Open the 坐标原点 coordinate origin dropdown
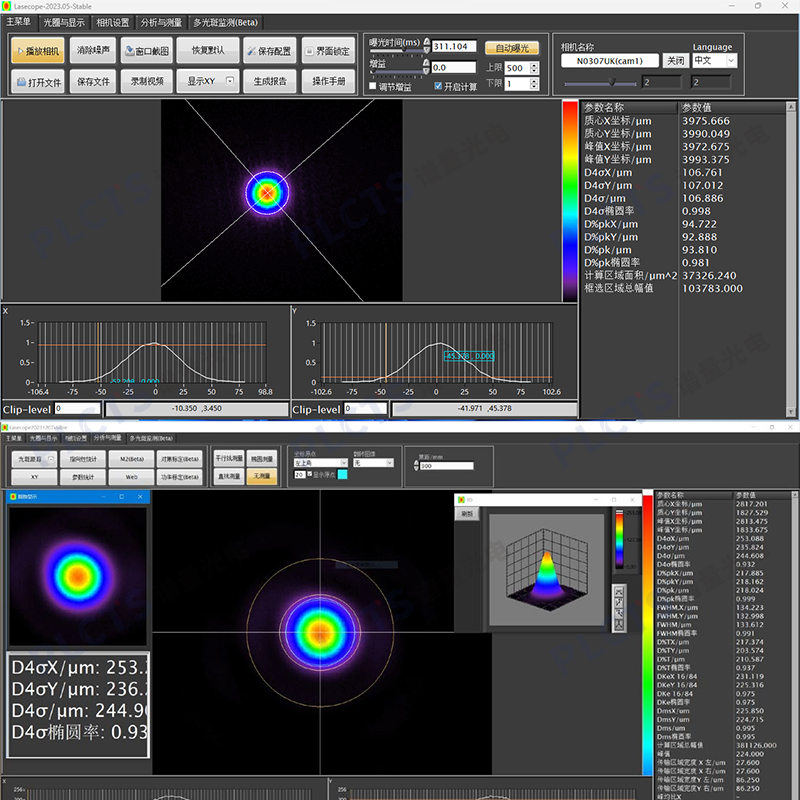800x800 pixels. coord(318,463)
